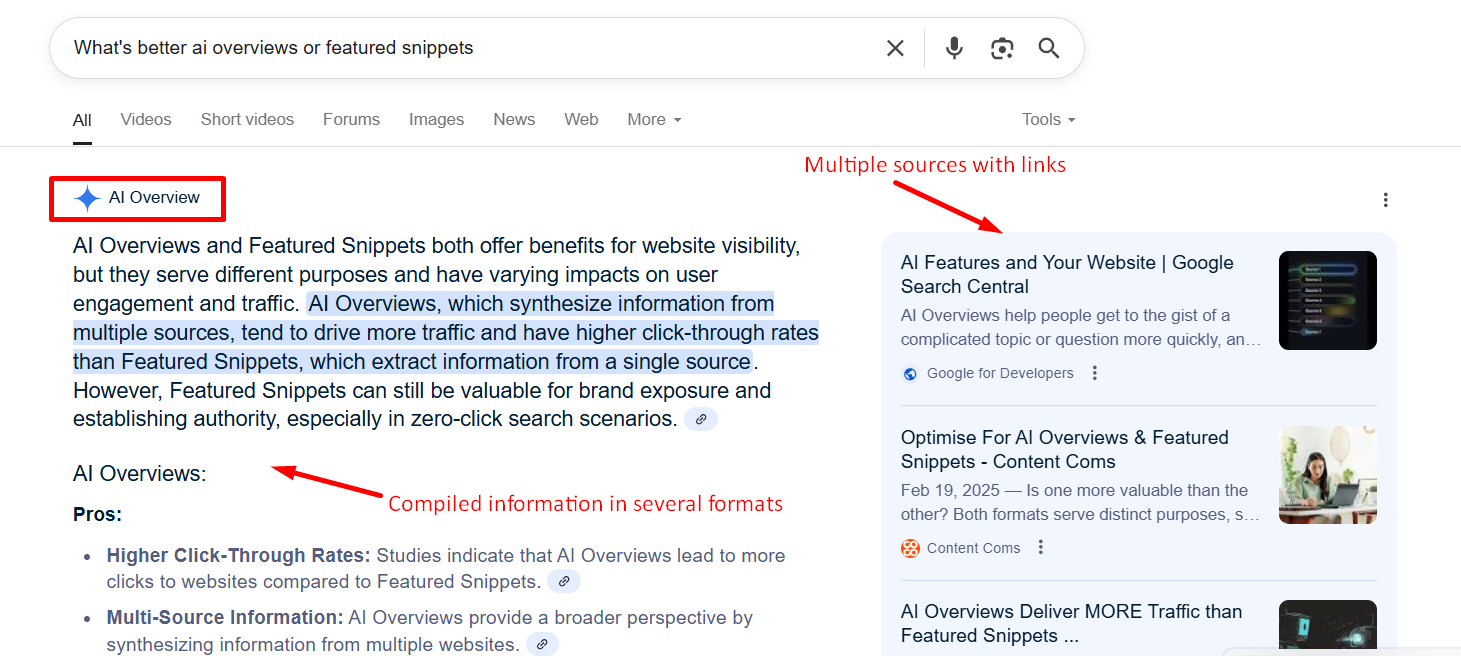Switch to the Videos tab

pos(146,119)
